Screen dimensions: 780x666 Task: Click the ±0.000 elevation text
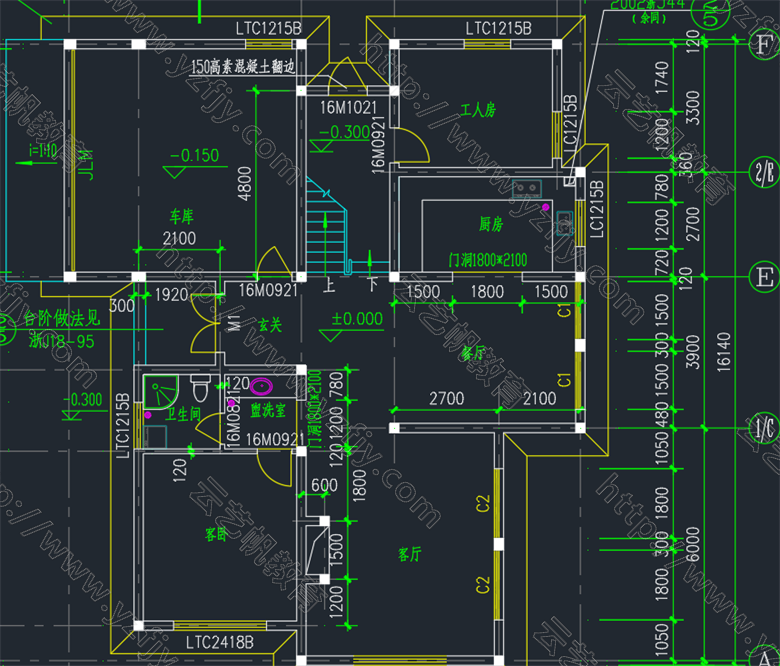point(357,318)
